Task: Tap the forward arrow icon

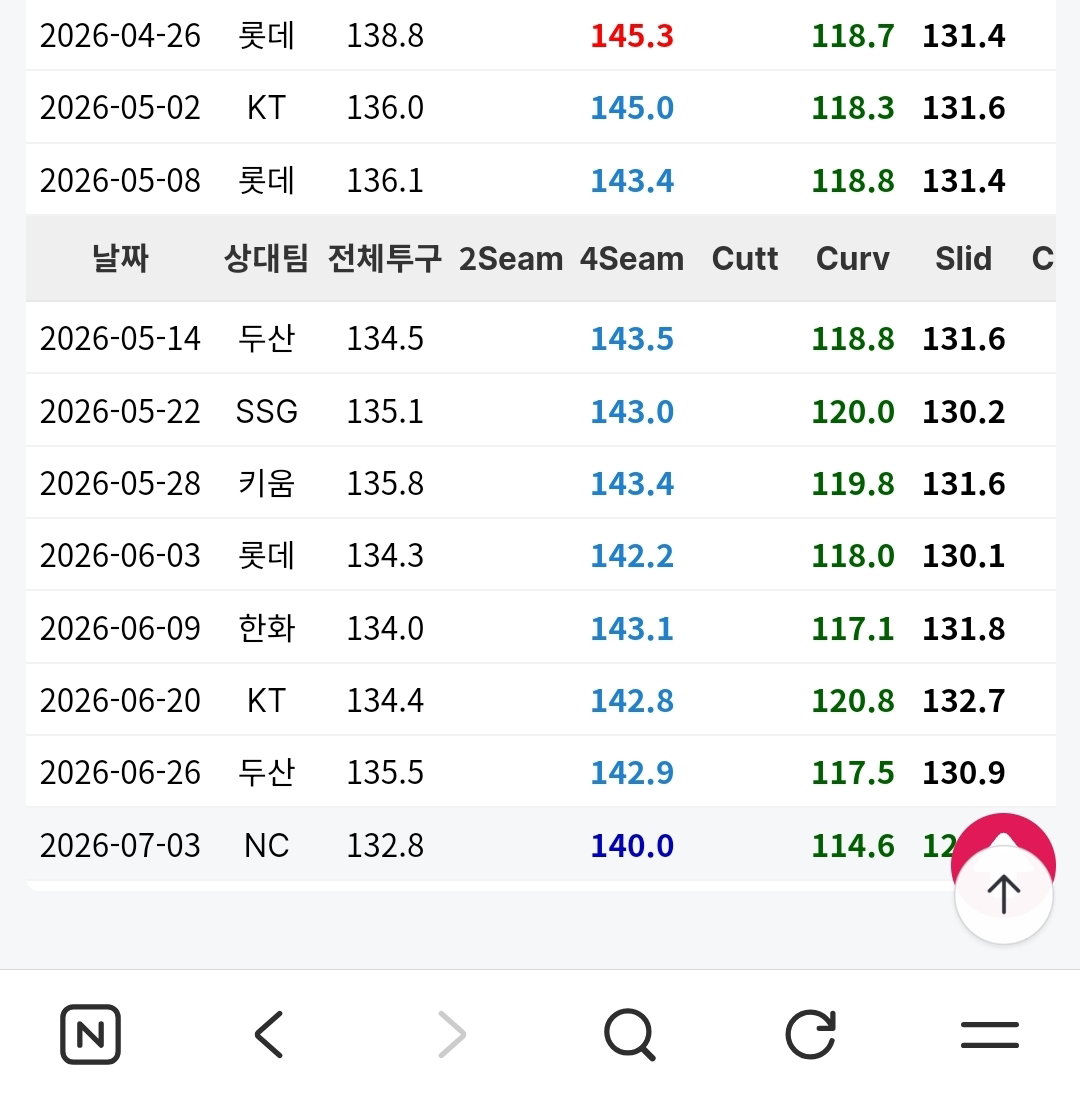Action: [x=451, y=1034]
